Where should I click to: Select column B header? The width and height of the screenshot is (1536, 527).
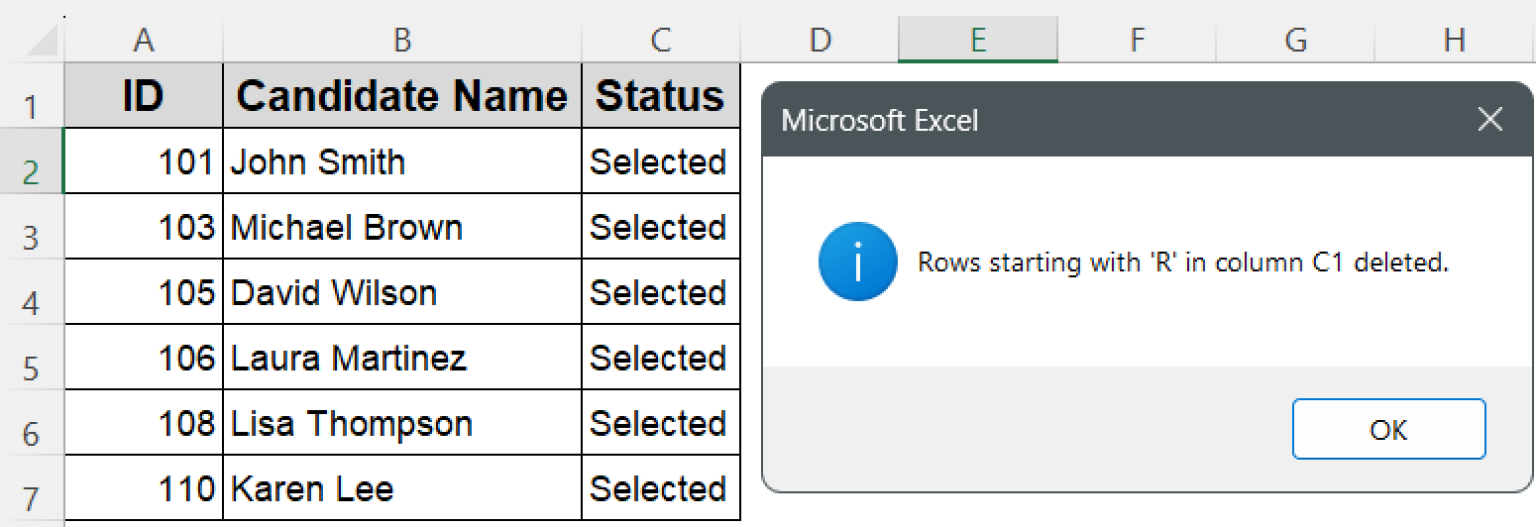402,40
